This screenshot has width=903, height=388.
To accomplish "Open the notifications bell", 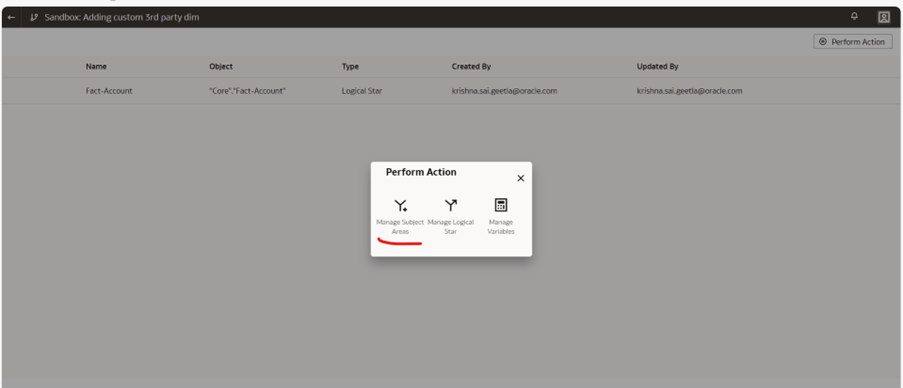I will [x=855, y=16].
